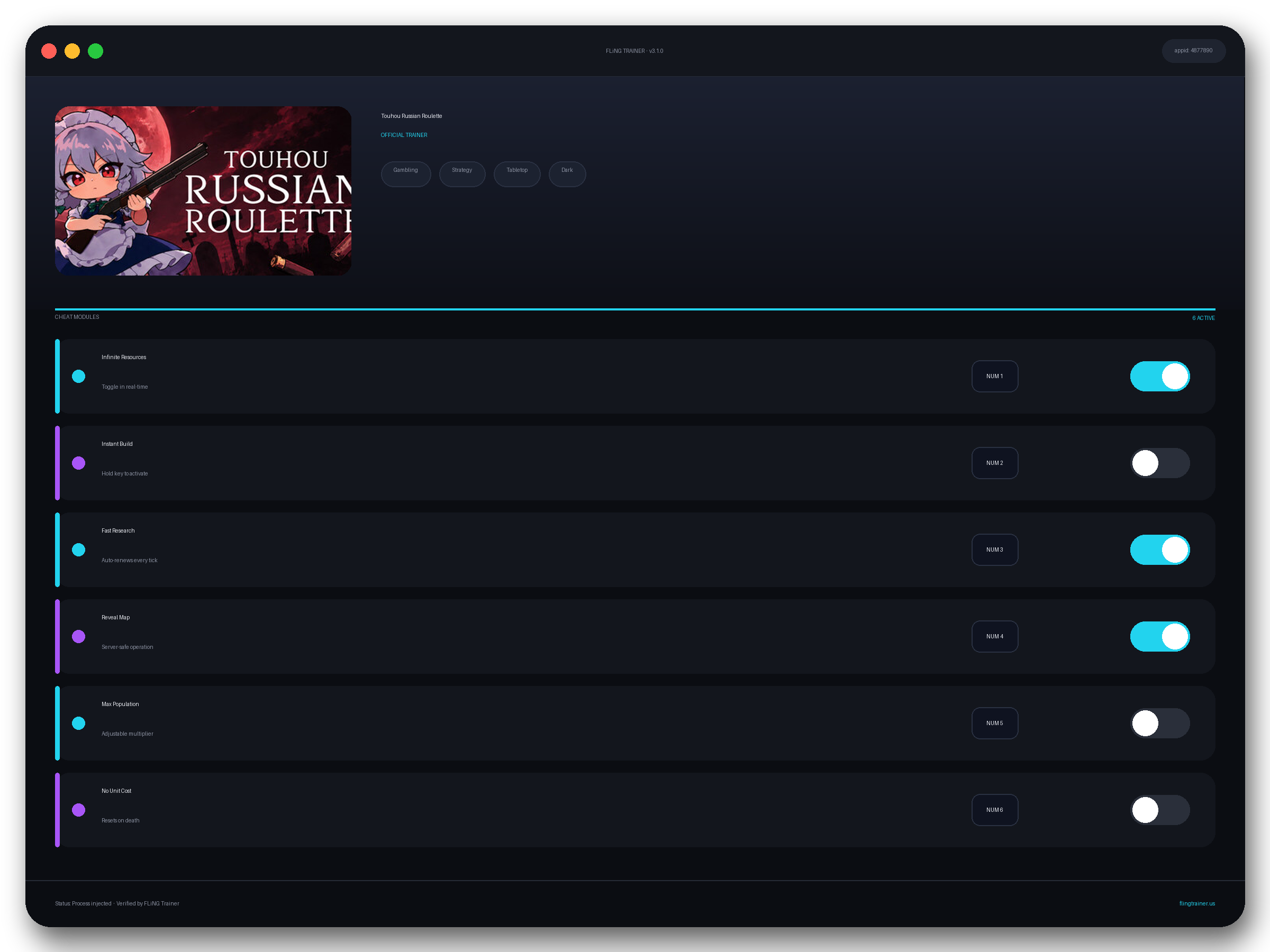The width and height of the screenshot is (1270, 952).
Task: Click the FLiNG TRAINER v3.1.0 window title
Action: pos(634,51)
